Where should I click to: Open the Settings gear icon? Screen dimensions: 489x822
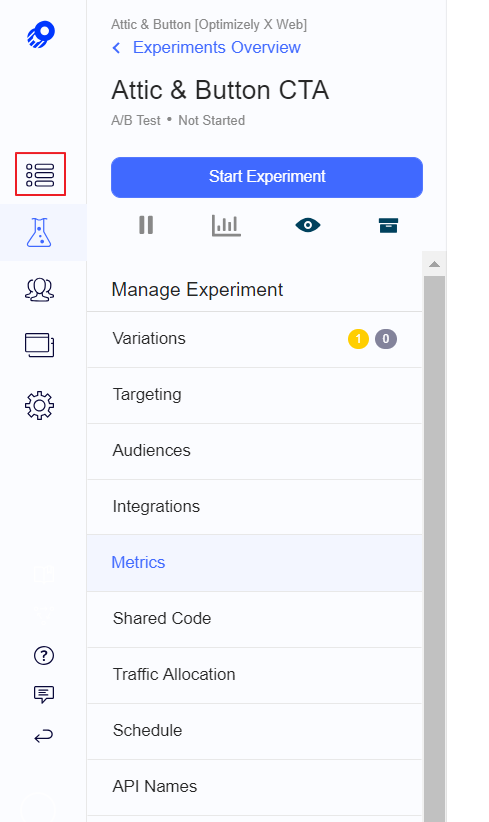[x=39, y=405]
